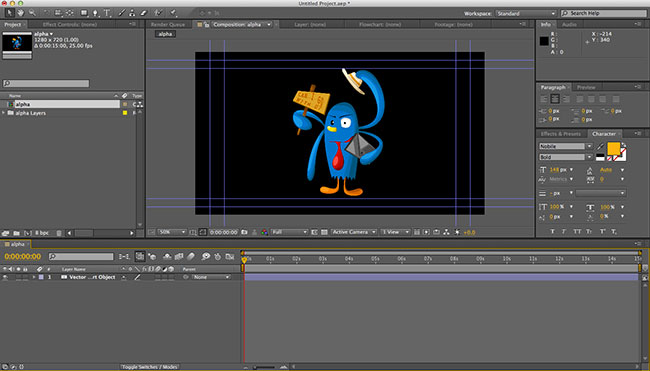This screenshot has height=371, width=650.
Task: Toggle frame blending enable switch in timeline
Action: [179, 257]
